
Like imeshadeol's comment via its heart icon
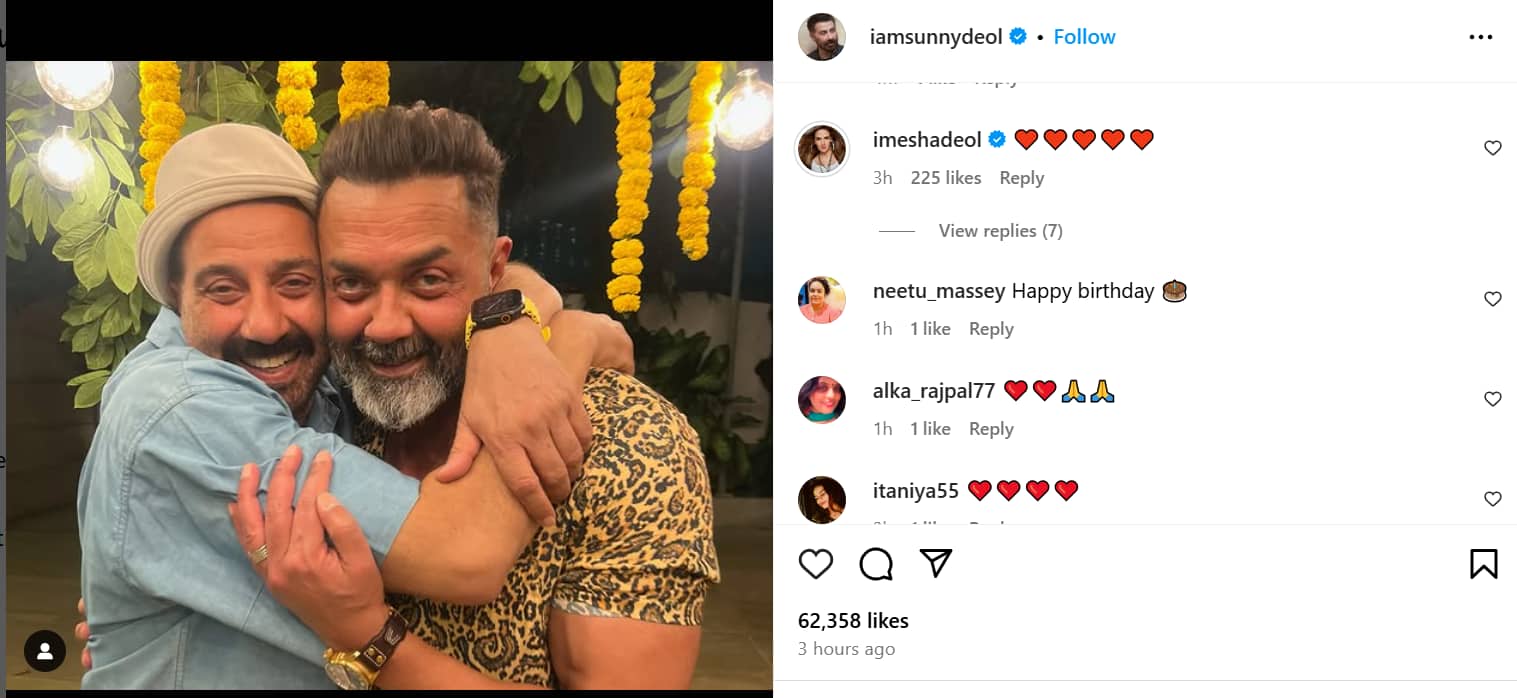[x=1492, y=146]
